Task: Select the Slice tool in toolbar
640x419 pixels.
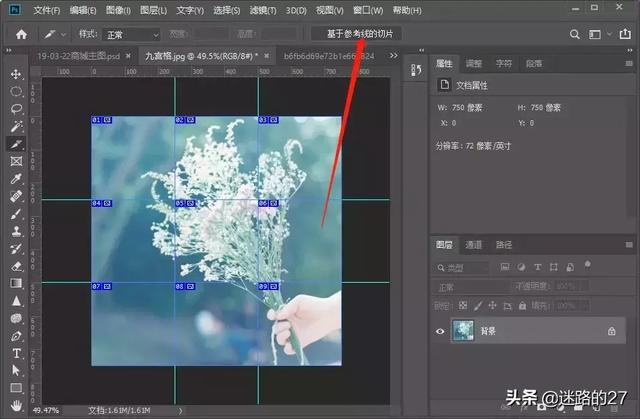Action: [17, 144]
